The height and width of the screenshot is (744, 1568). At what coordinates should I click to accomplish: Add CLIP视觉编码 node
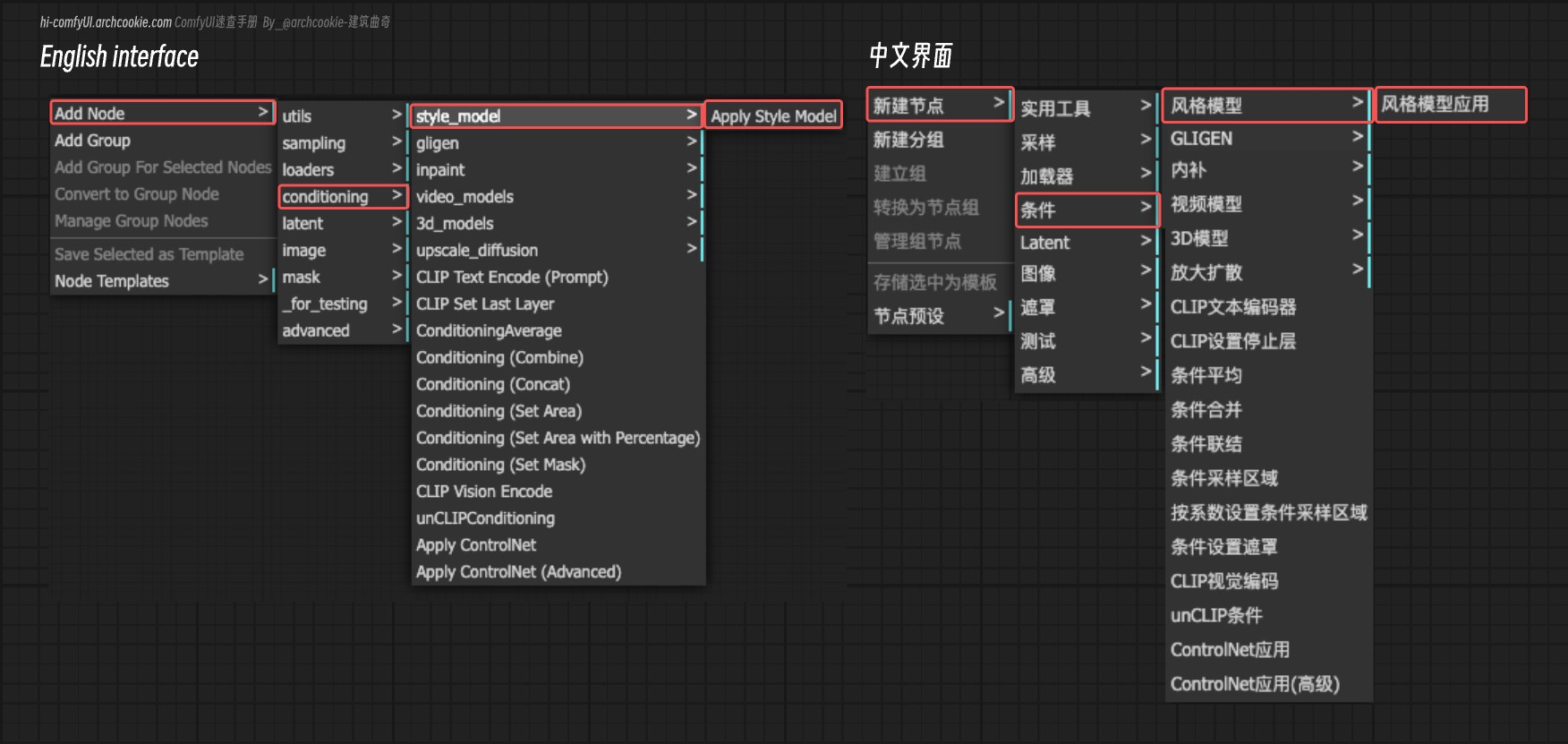click(x=1266, y=581)
